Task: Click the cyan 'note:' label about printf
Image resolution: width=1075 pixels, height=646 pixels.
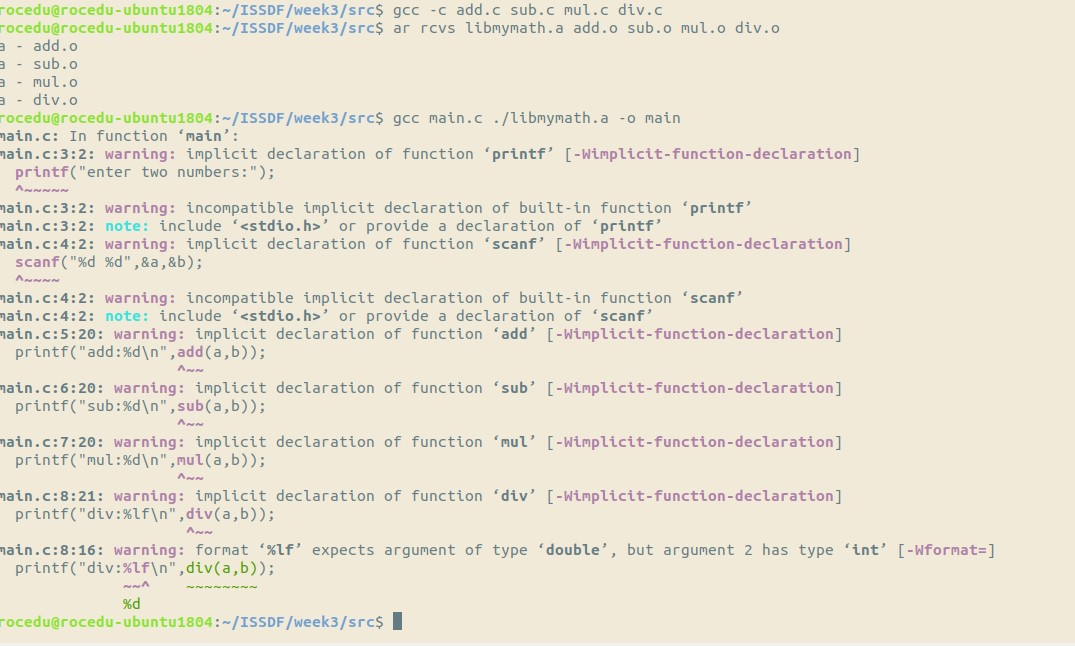Action: (x=127, y=226)
